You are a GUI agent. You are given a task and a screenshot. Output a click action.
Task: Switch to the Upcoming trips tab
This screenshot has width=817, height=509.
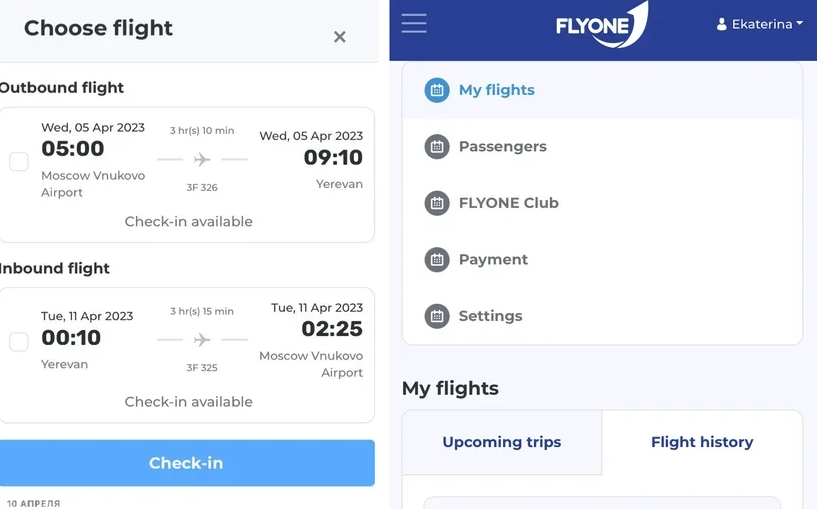[502, 442]
